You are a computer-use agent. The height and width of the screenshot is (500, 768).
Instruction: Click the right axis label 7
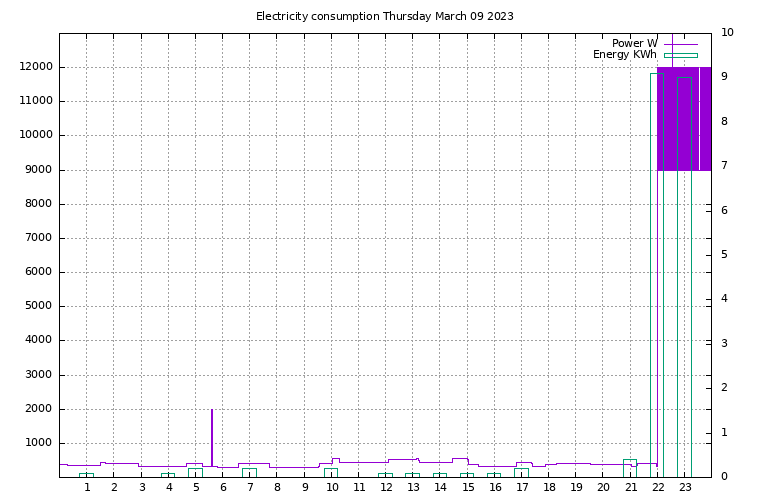tap(724, 165)
